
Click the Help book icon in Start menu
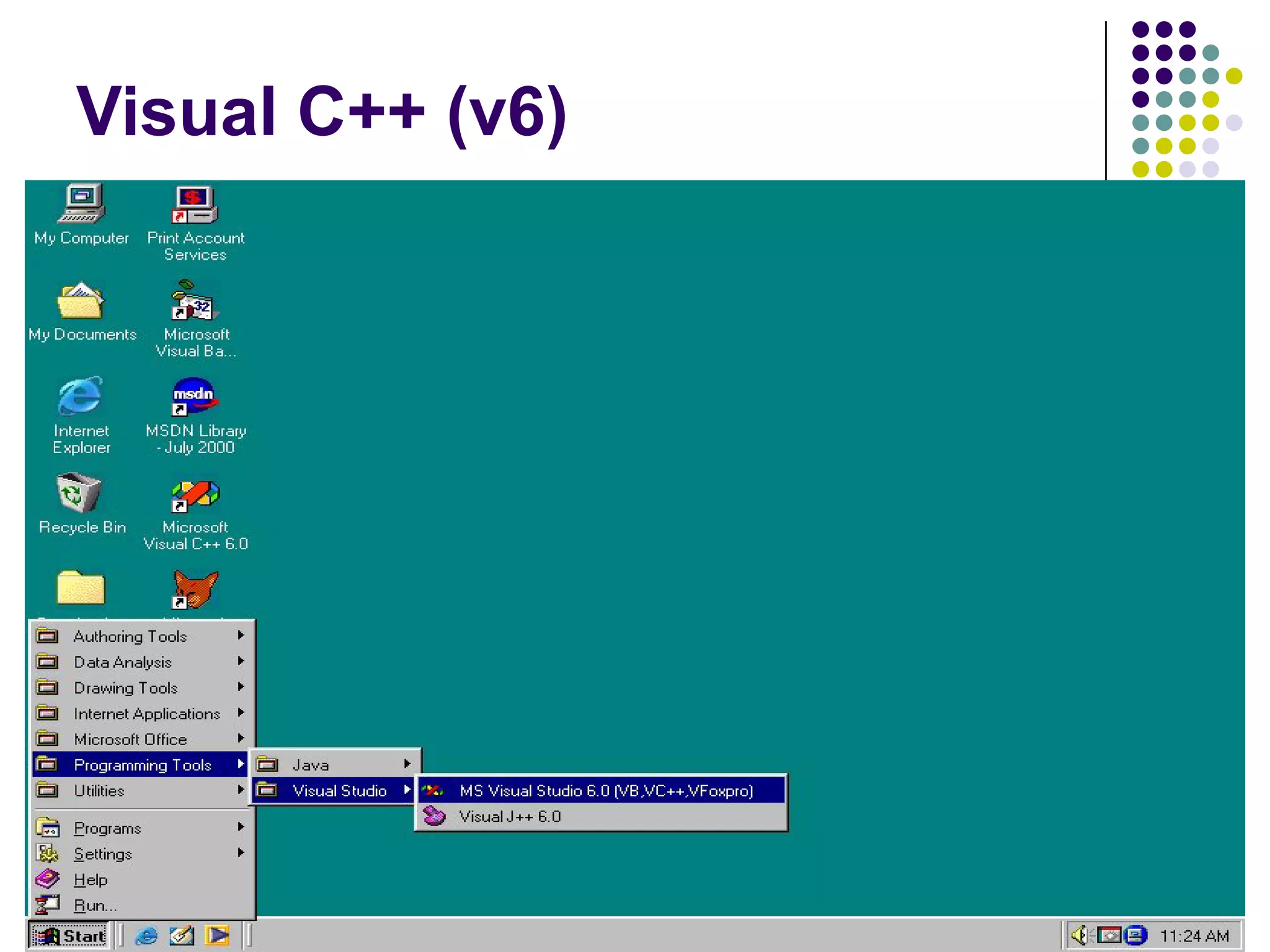[x=48, y=879]
